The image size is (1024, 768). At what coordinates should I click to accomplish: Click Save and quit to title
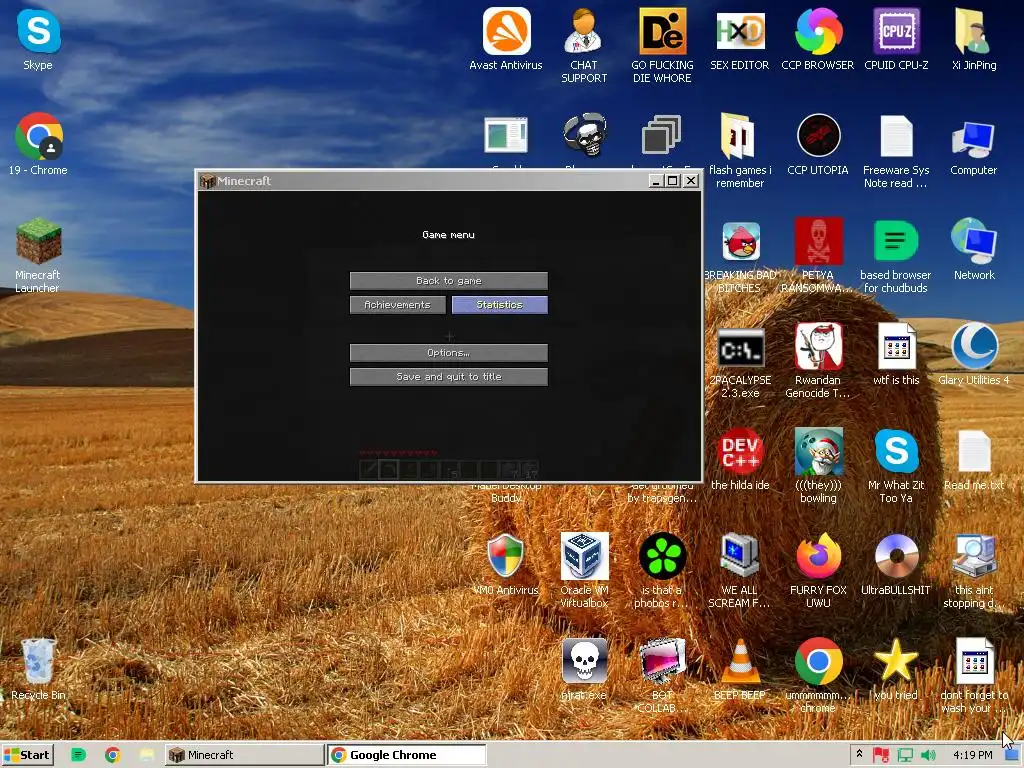click(449, 377)
